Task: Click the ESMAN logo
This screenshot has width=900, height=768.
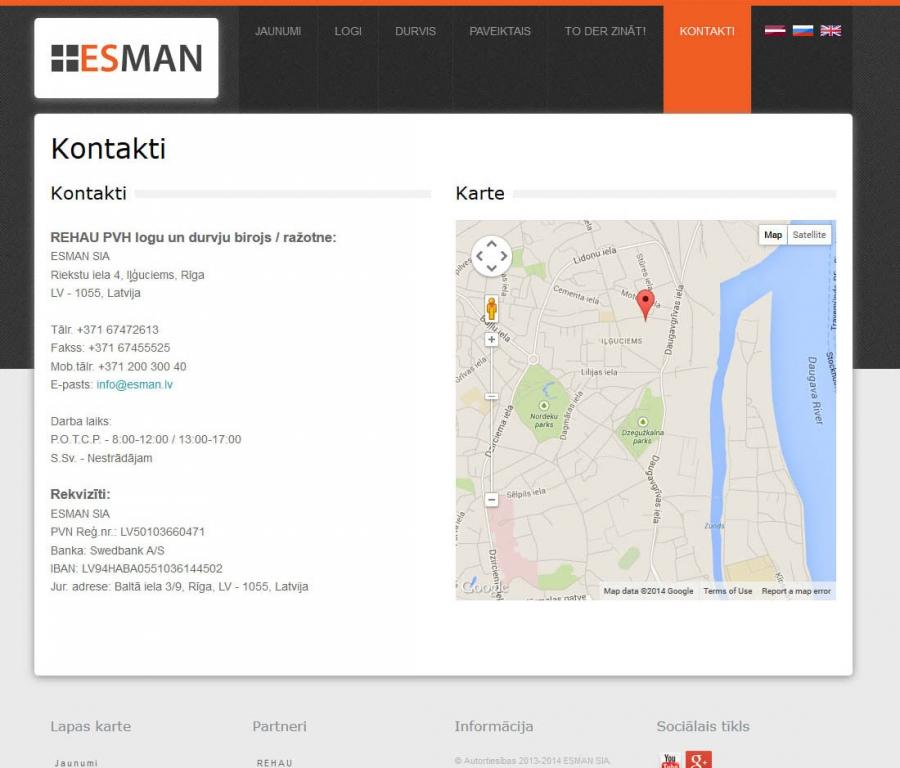Action: pyautogui.click(x=126, y=58)
